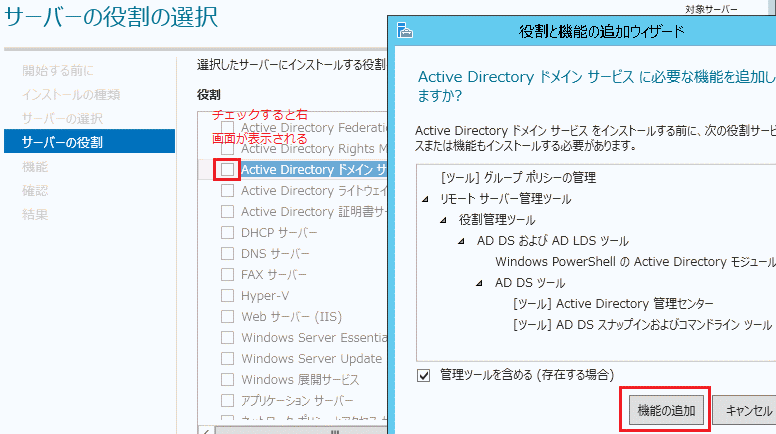Select [ツール] AD DS スナップイン entry
Screen dimensions: 776x434
pyautogui.click(x=642, y=325)
